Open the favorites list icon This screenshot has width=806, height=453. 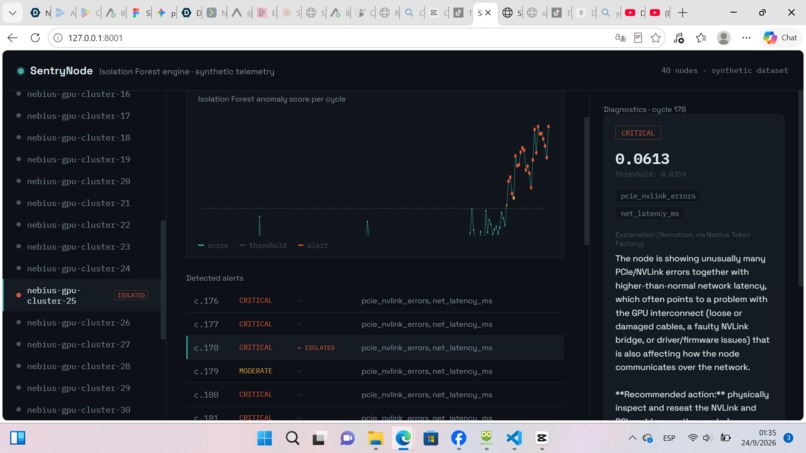point(701,38)
